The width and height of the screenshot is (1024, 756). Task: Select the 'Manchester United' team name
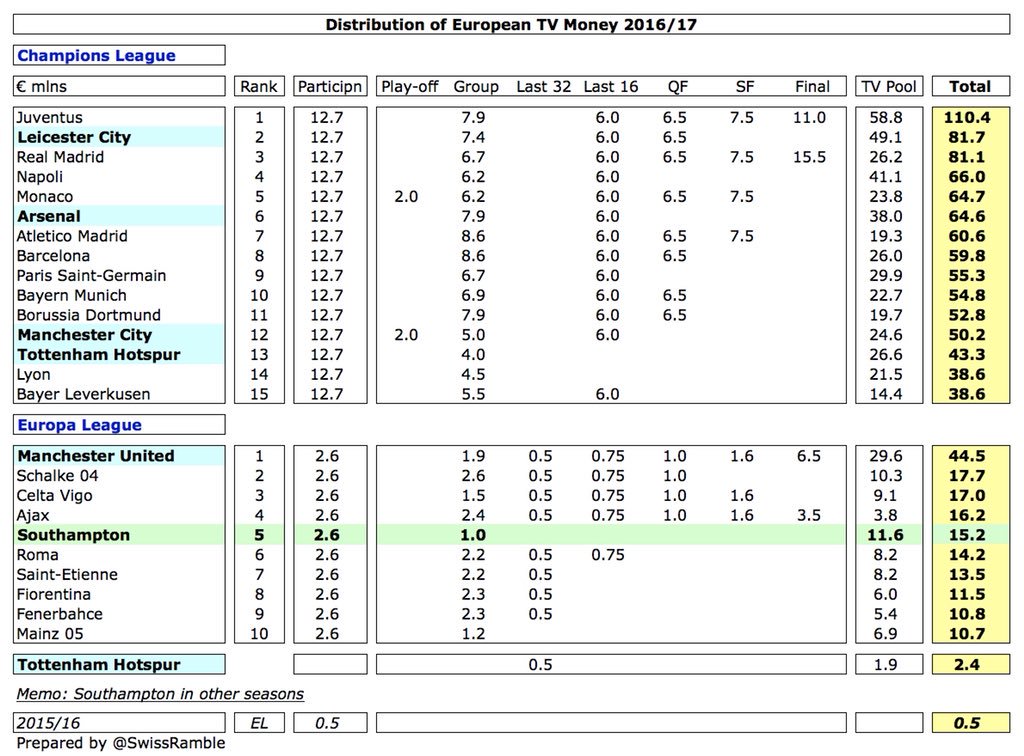[x=96, y=456]
